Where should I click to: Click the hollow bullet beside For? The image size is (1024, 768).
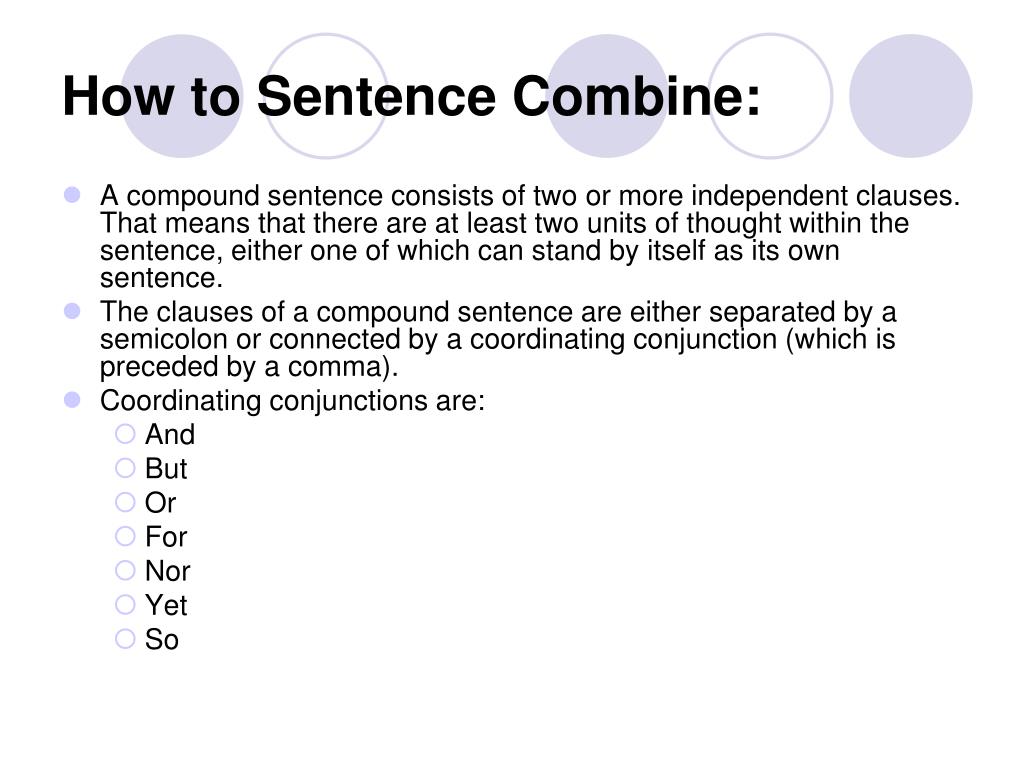(x=125, y=536)
